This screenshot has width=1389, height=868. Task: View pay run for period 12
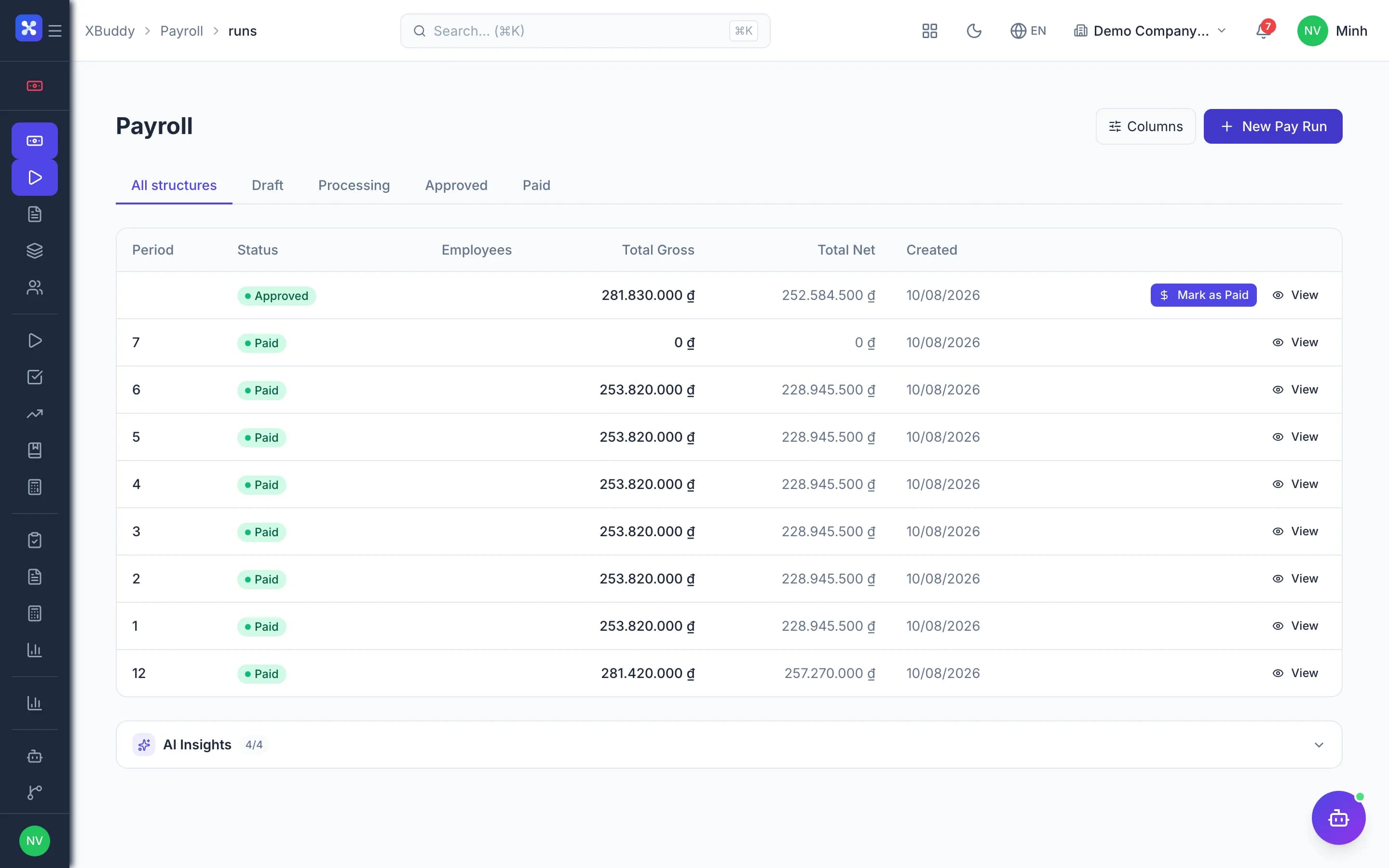[x=1295, y=673]
